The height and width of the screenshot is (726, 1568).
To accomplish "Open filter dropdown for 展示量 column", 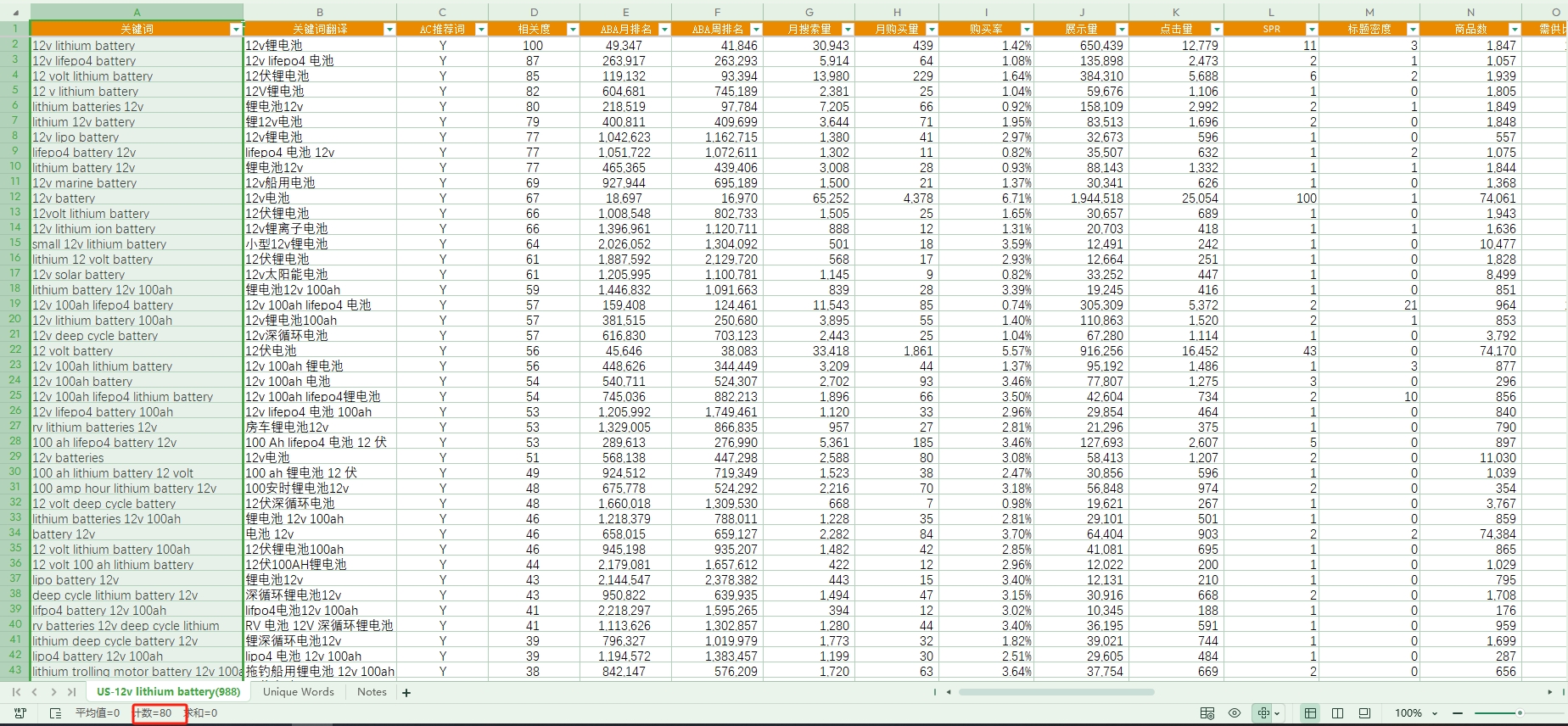I will pos(1122,29).
